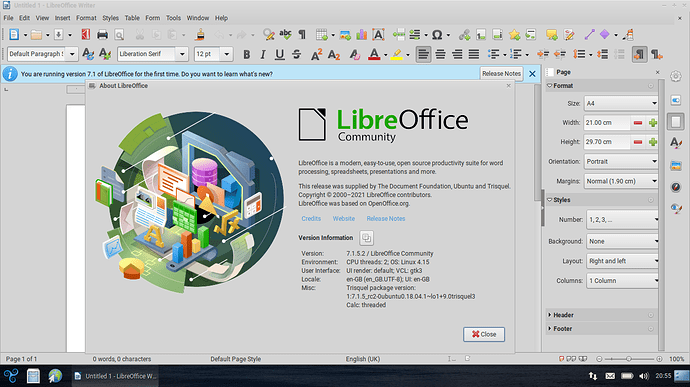Open the File menu

point(8,18)
